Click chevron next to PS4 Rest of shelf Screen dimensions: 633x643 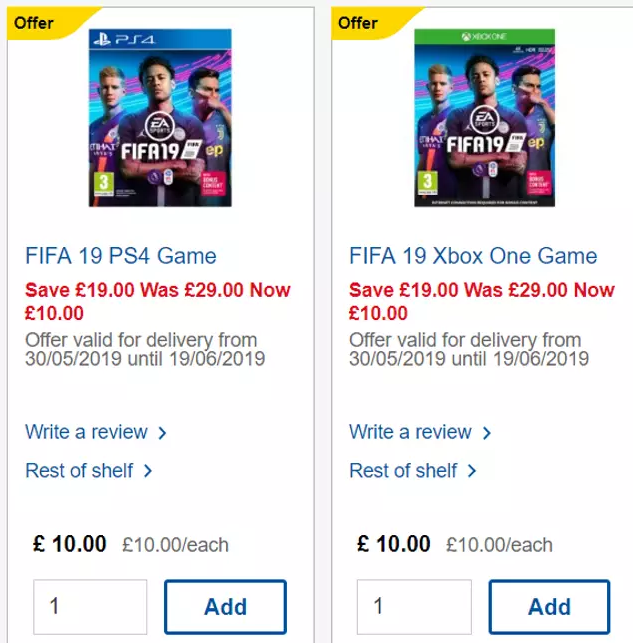(x=148, y=471)
